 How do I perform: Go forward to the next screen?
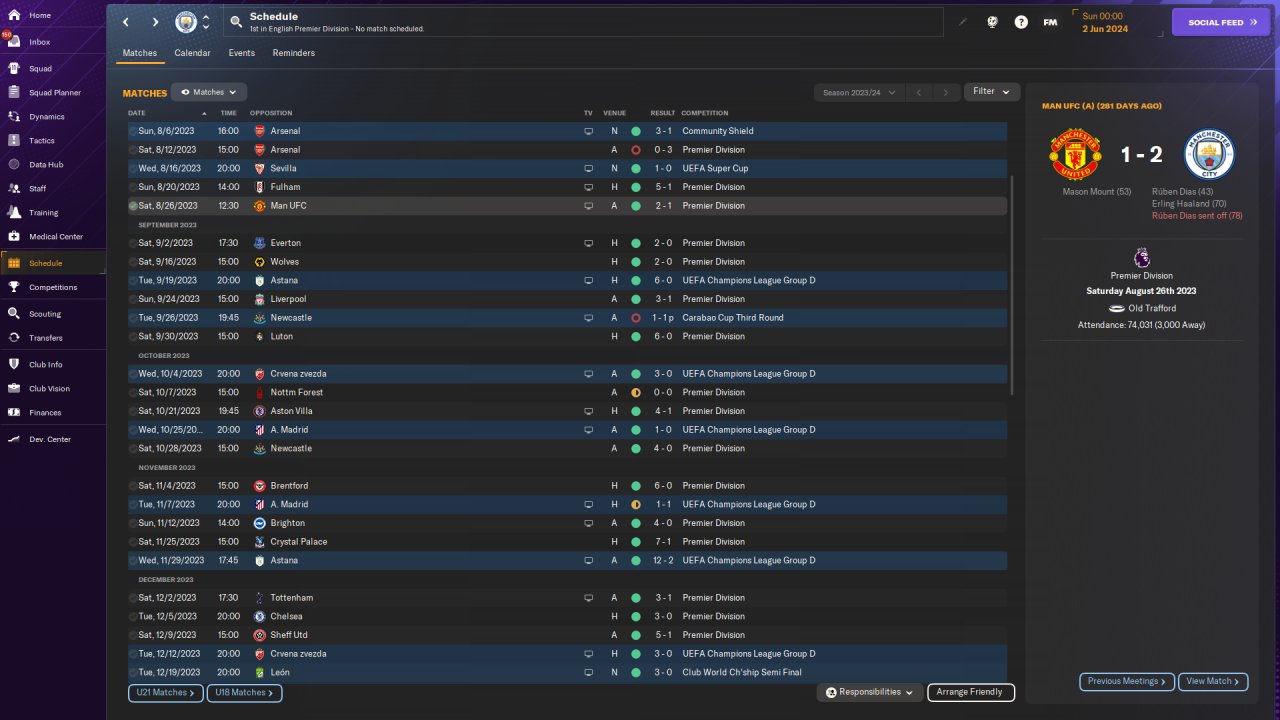(x=155, y=22)
